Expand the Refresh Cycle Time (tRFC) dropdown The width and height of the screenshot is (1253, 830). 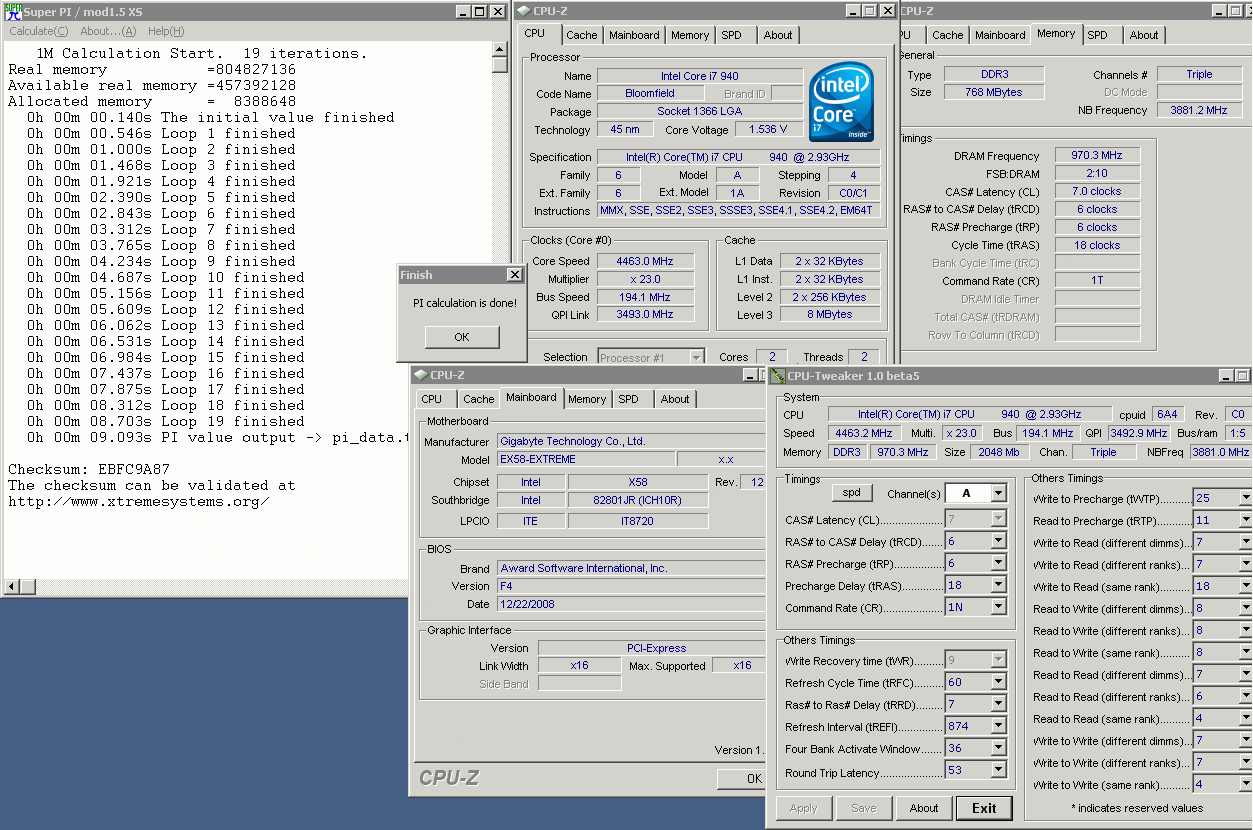997,682
